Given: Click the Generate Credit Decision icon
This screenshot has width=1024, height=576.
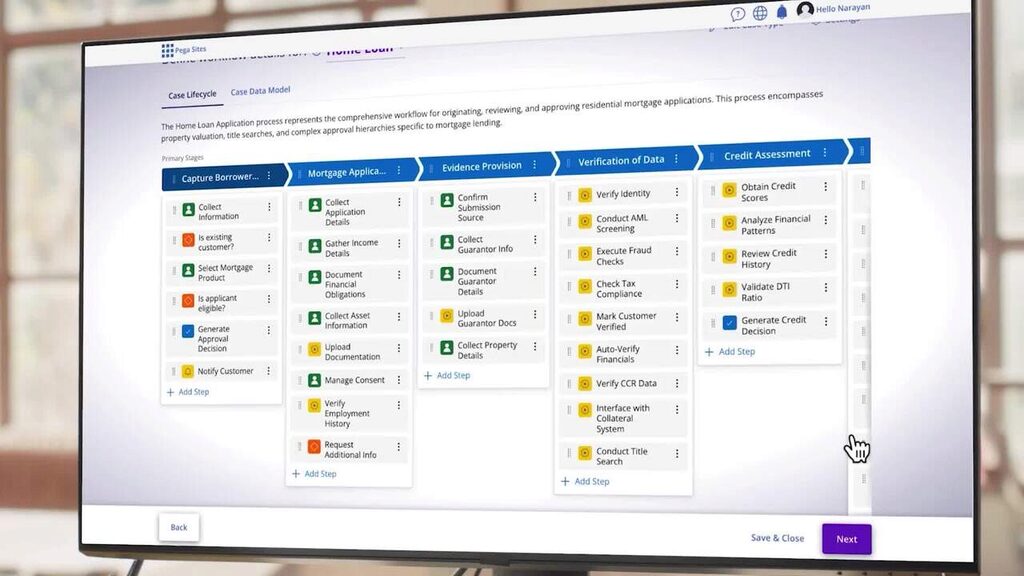Looking at the screenshot, I should pos(729,323).
